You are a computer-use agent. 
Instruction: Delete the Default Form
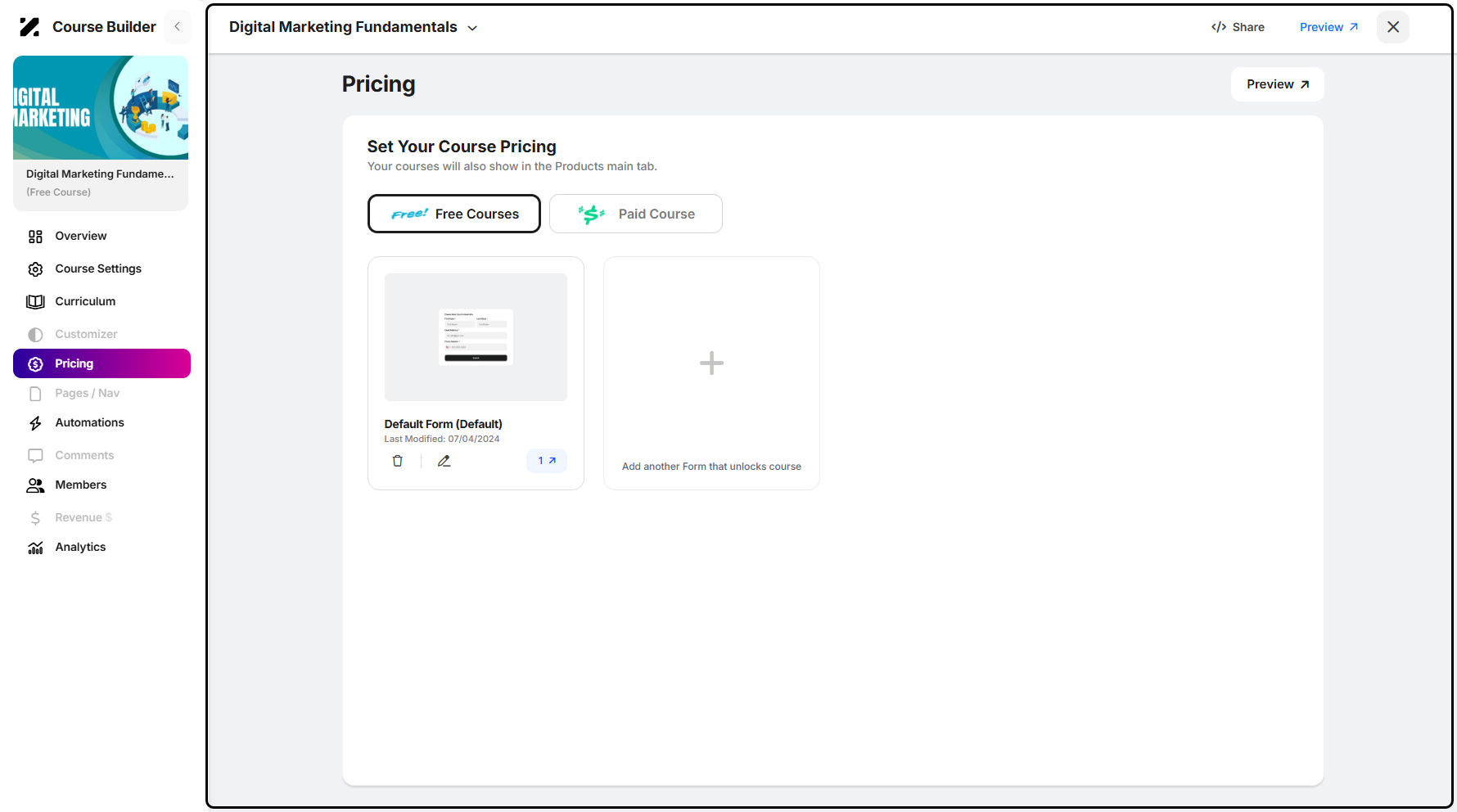(398, 461)
